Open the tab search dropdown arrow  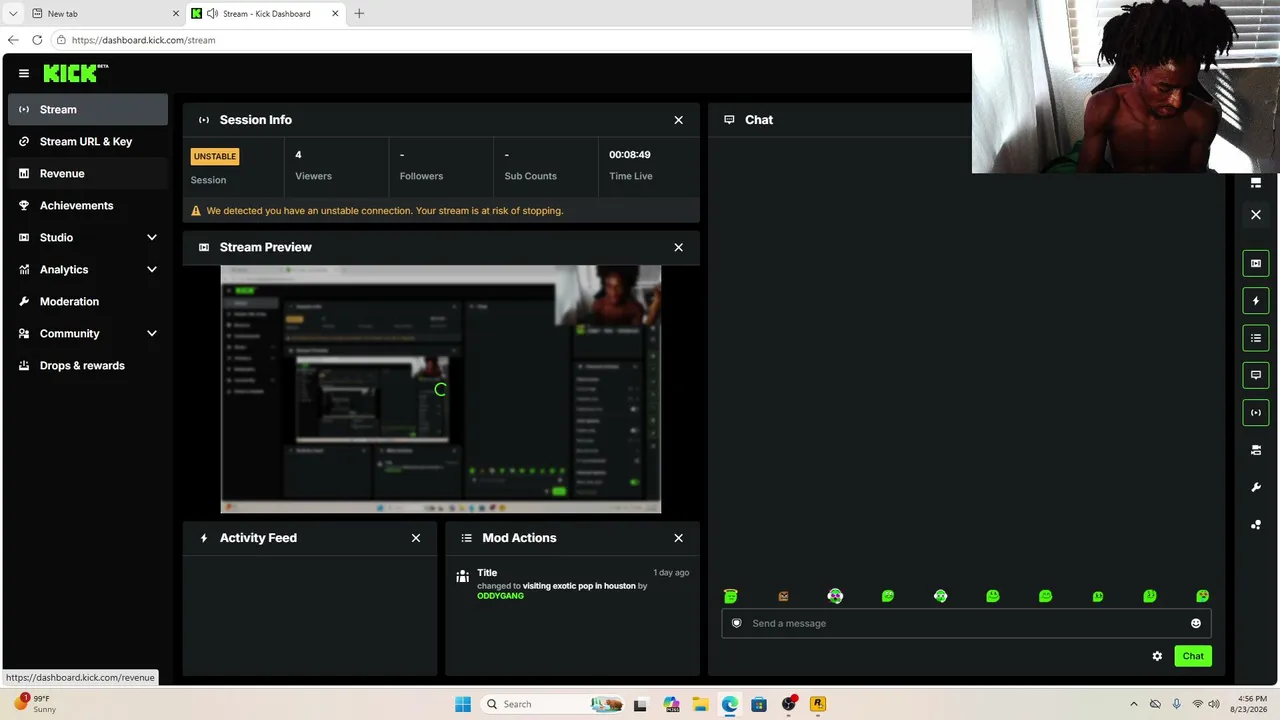click(x=13, y=14)
